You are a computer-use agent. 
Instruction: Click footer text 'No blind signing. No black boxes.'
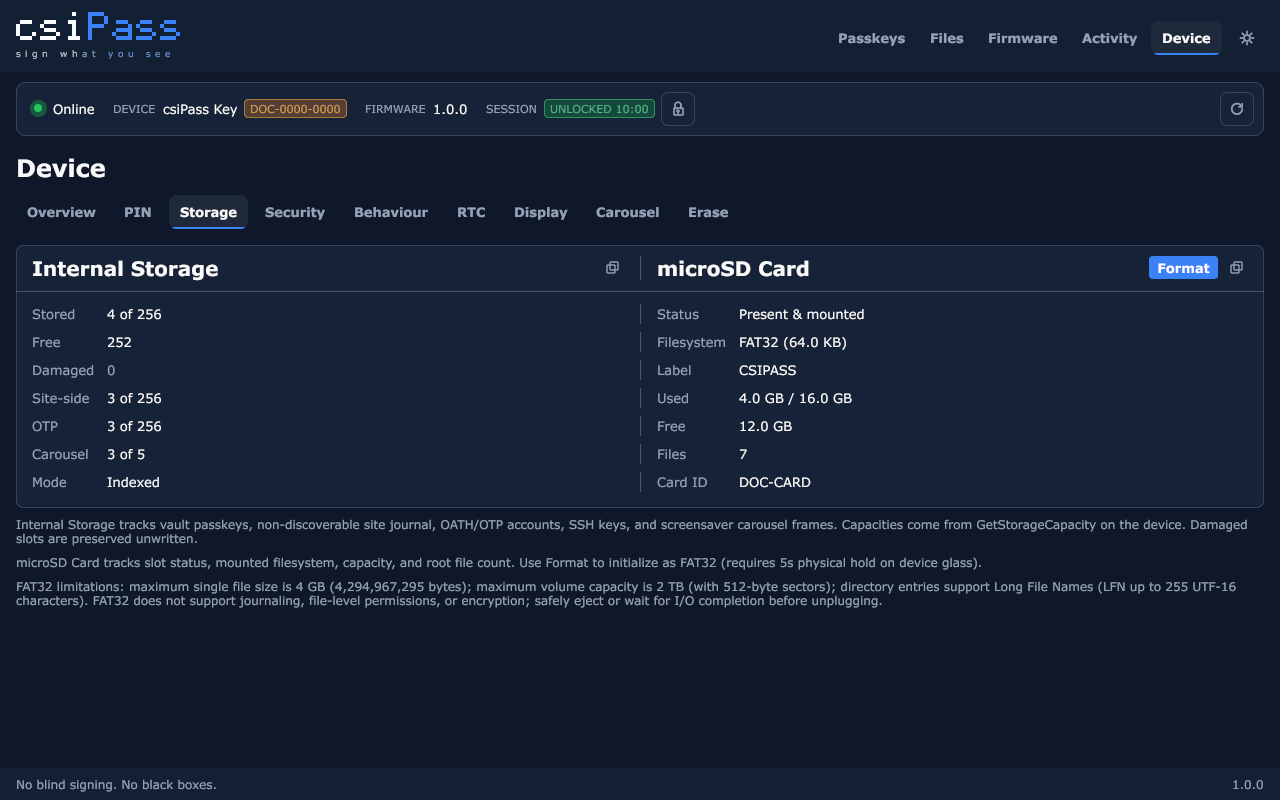pos(116,785)
